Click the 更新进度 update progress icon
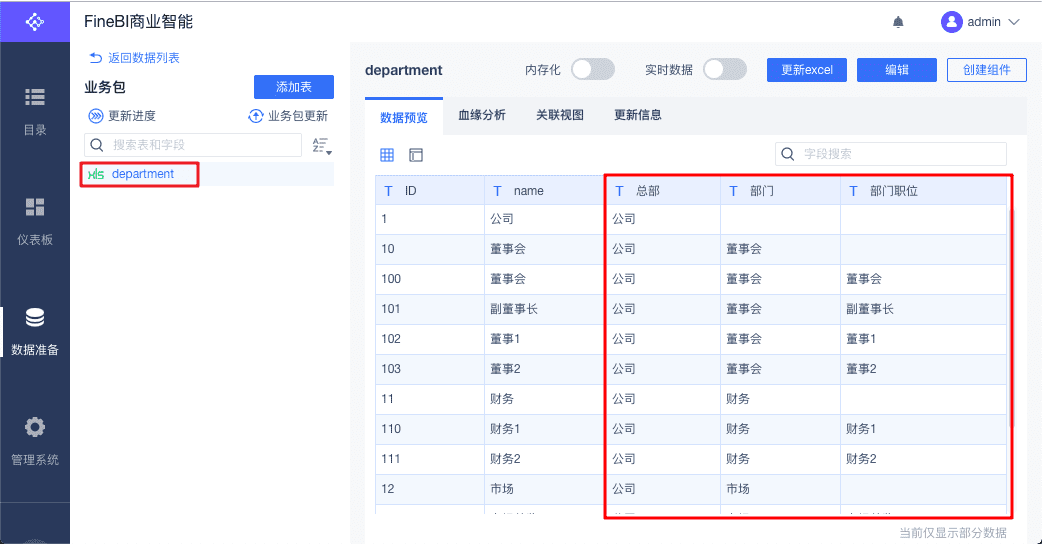Screen dimensions: 1042x544 [97, 116]
